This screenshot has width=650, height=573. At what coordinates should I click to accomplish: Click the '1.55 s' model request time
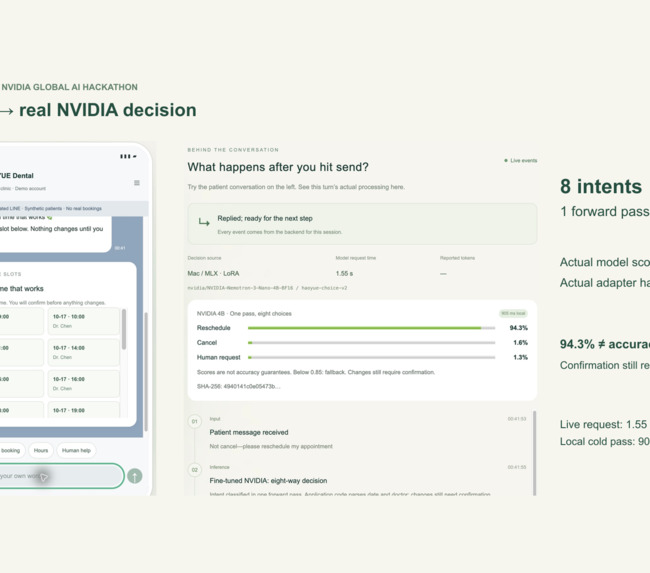tap(344, 274)
